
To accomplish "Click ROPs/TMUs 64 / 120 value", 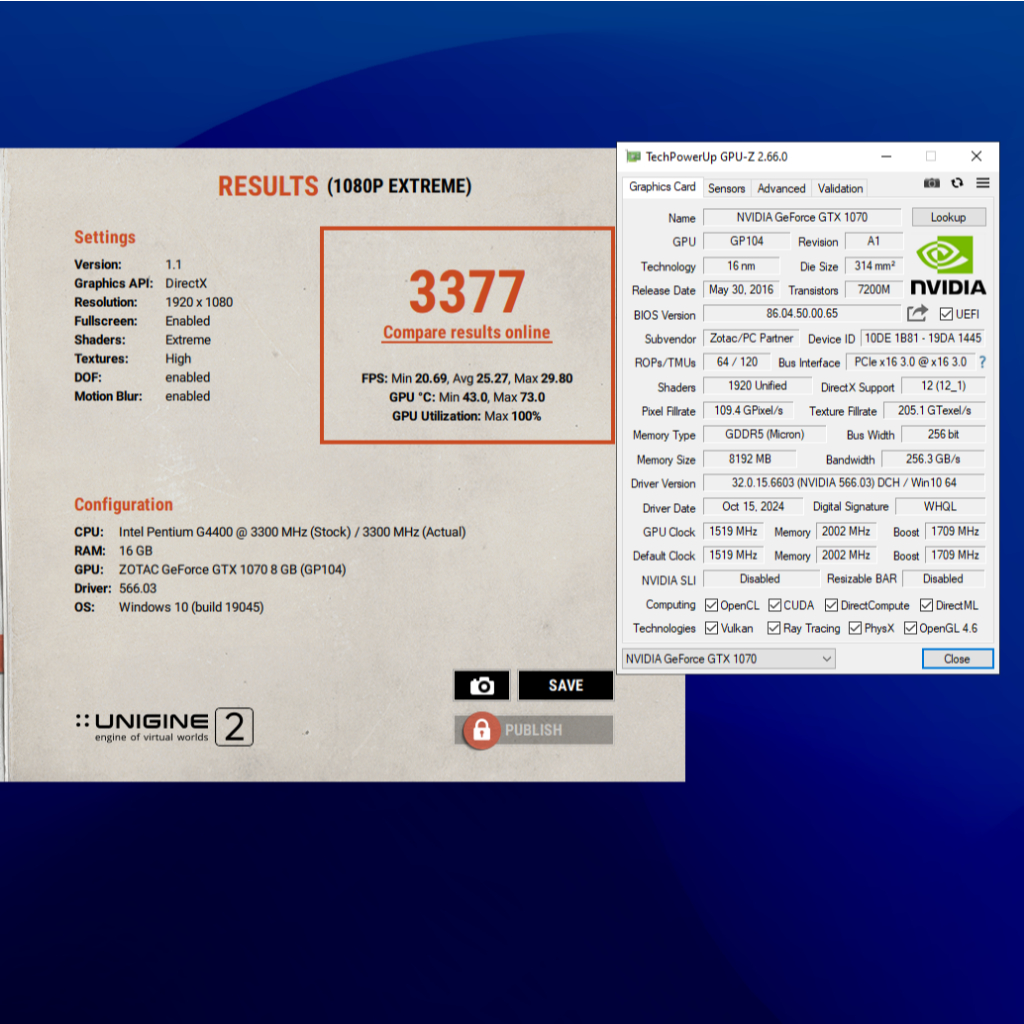I will click(x=737, y=362).
